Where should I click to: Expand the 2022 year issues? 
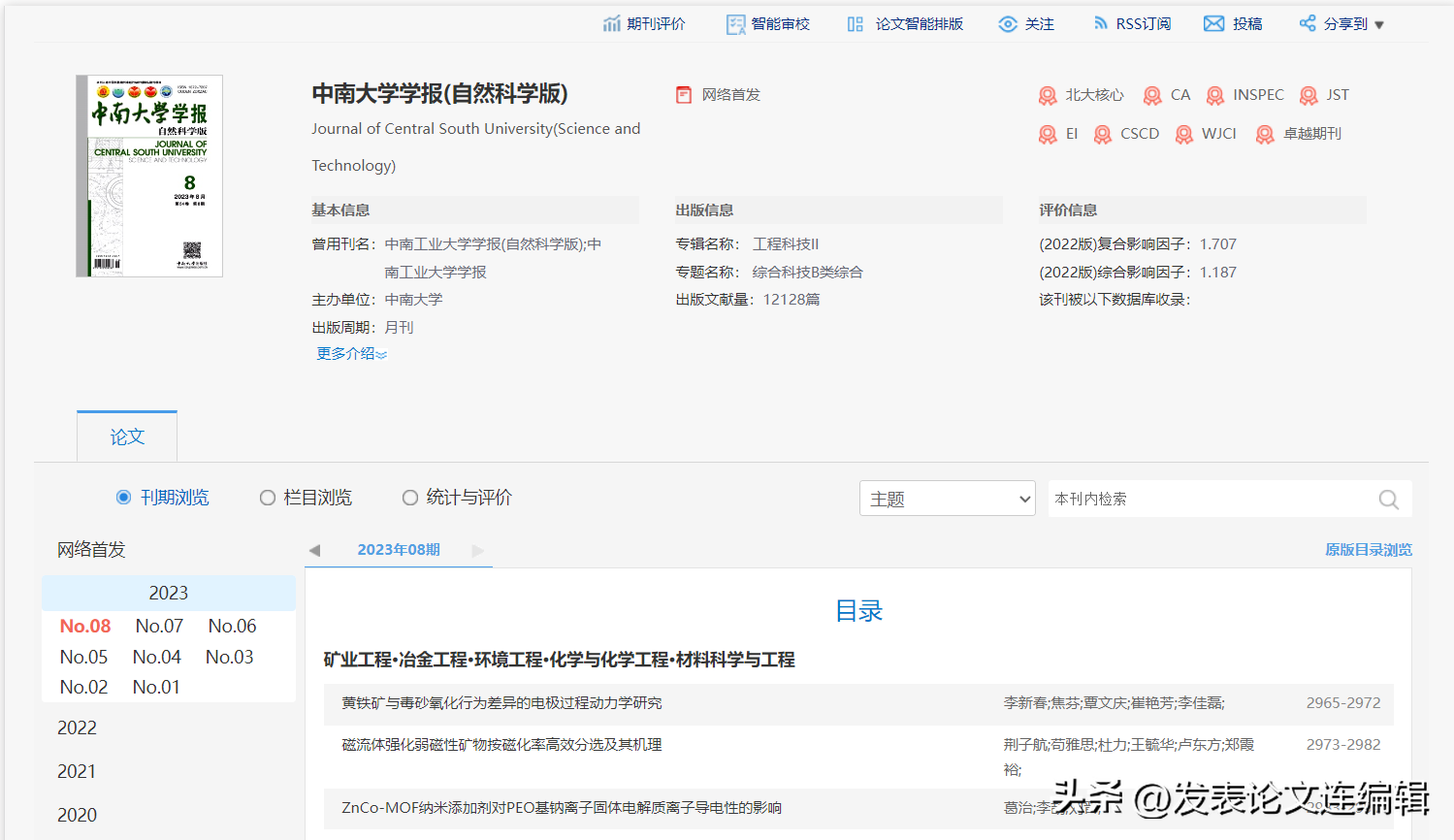(77, 727)
